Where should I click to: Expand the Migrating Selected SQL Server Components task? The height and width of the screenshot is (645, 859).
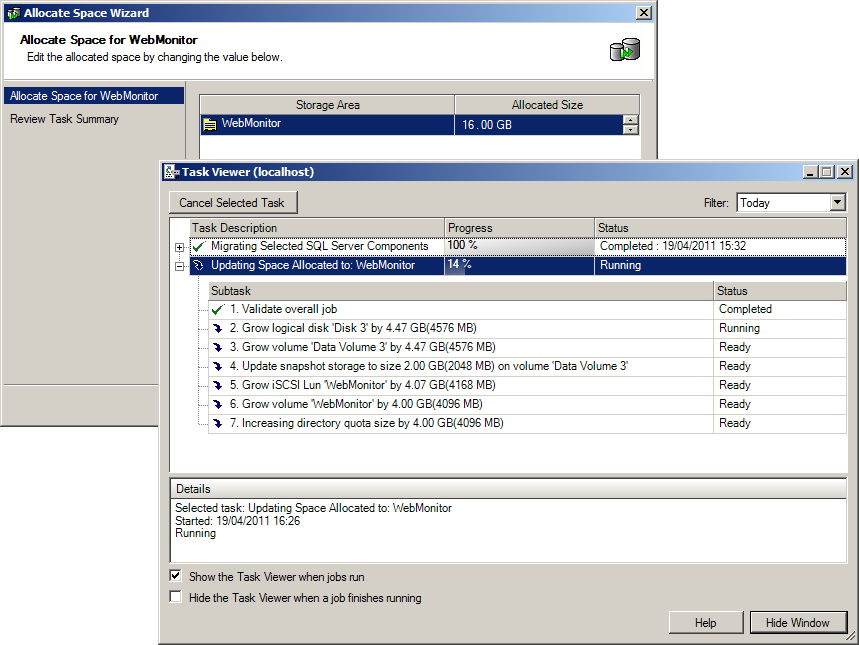tap(179, 248)
